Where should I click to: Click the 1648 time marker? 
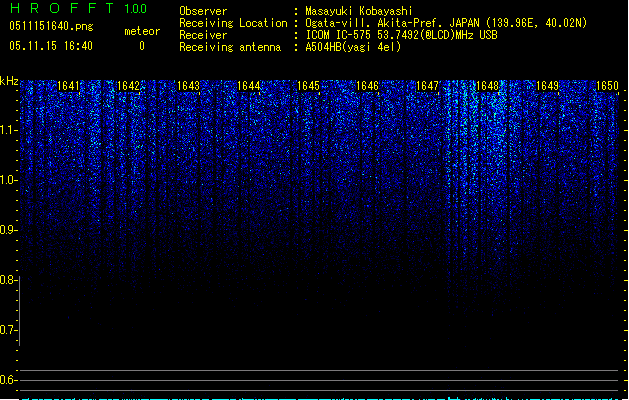[487, 86]
